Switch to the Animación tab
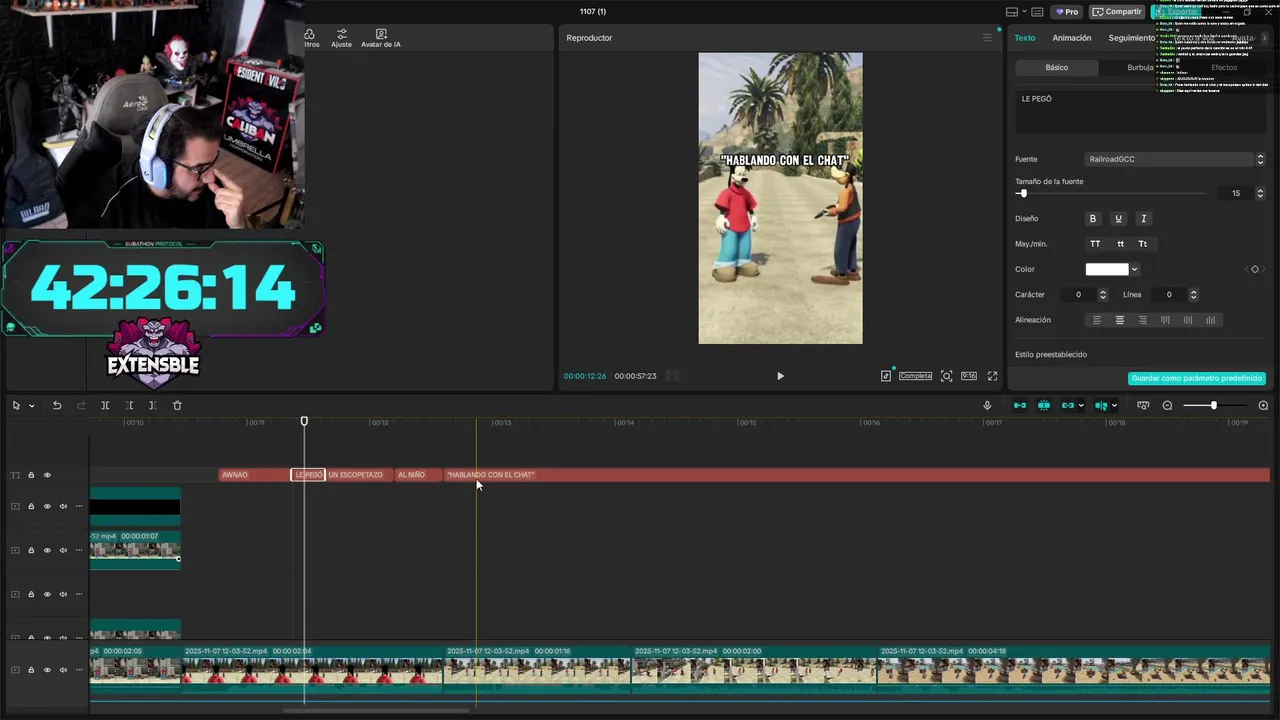 (x=1072, y=38)
